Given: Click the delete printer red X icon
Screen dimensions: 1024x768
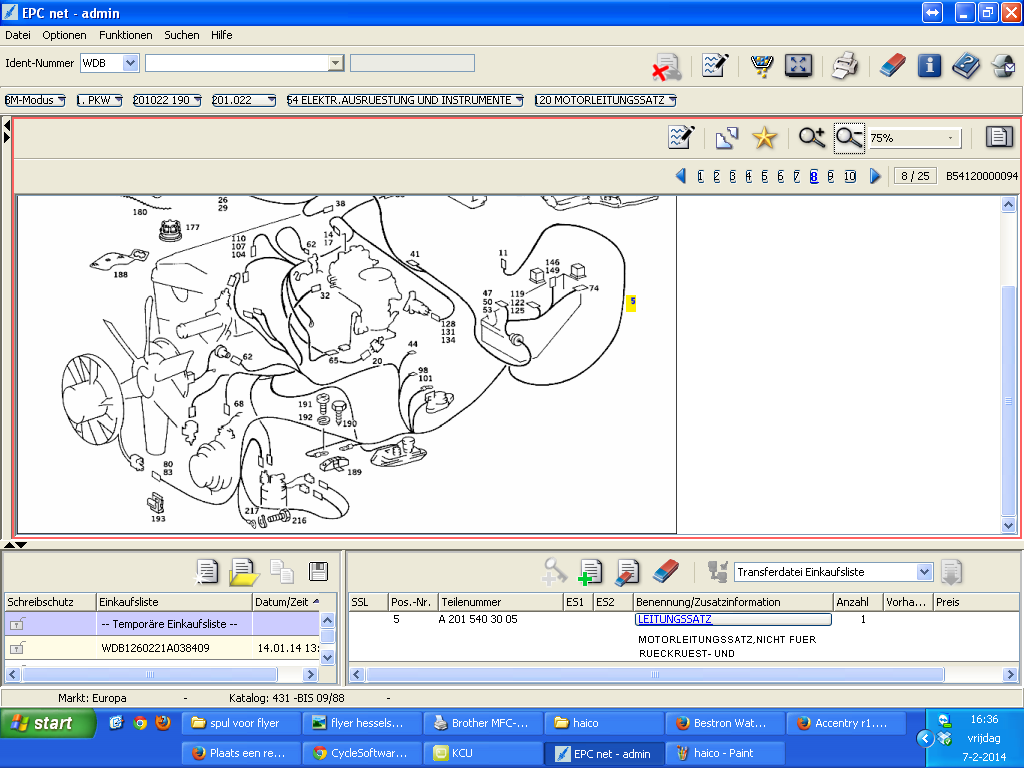Looking at the screenshot, I should tap(666, 66).
